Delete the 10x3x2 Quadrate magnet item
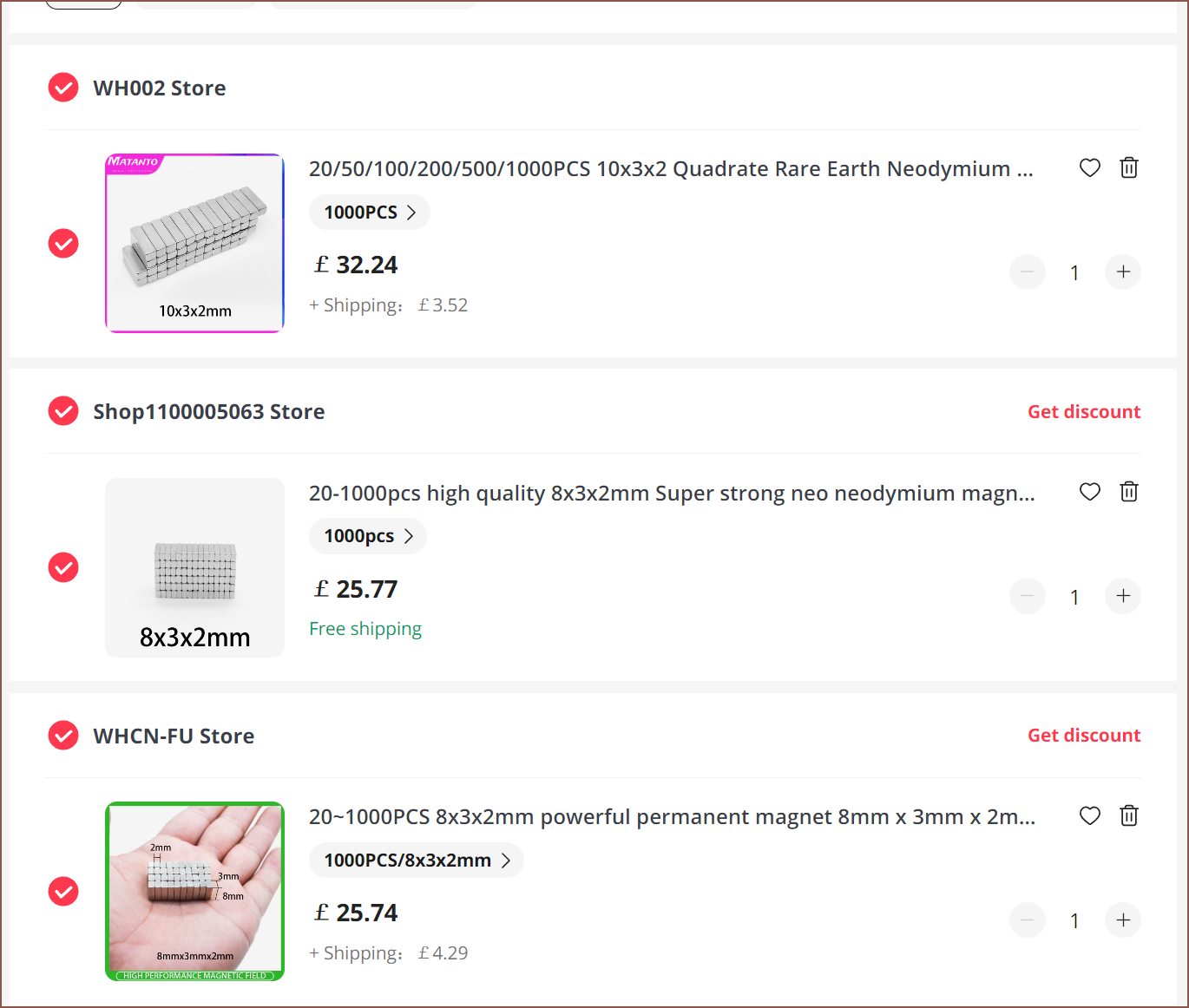The width and height of the screenshot is (1189, 1008). (x=1128, y=167)
